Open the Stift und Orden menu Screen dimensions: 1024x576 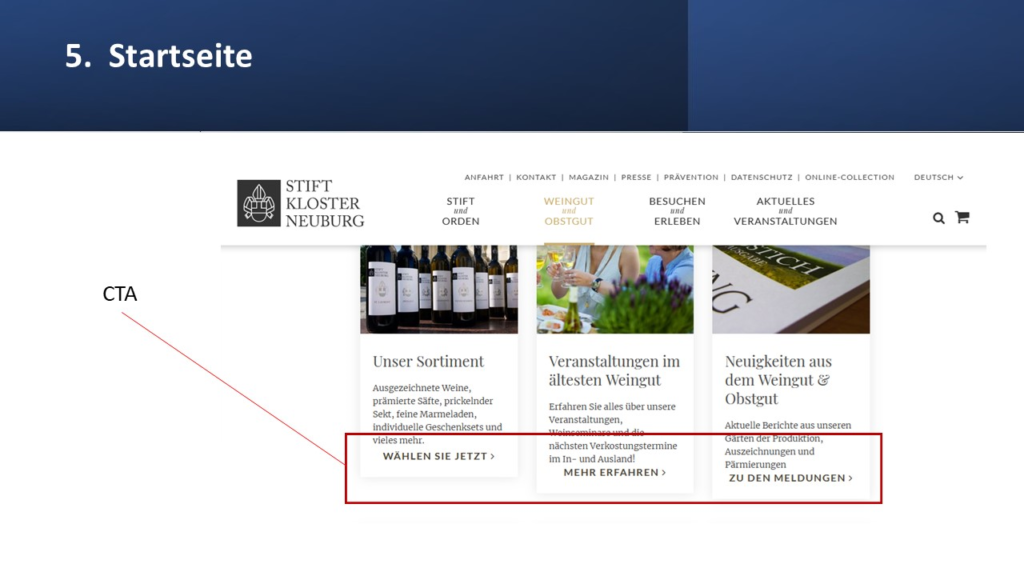461,211
